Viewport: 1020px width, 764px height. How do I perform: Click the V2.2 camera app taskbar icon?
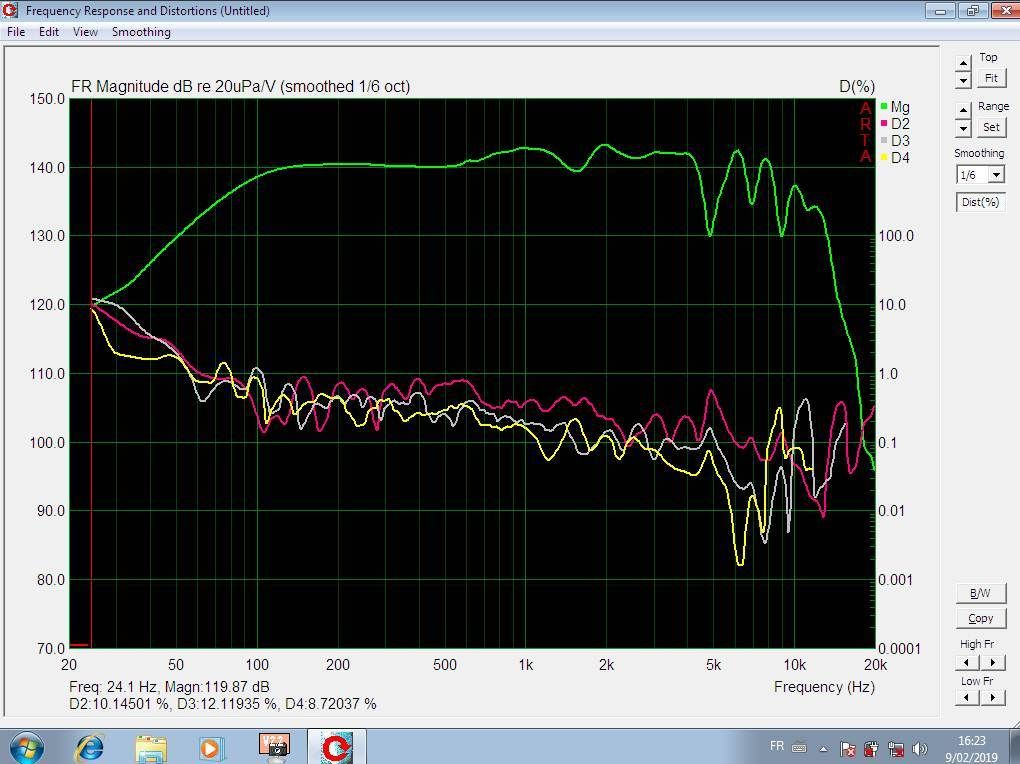pos(274,747)
